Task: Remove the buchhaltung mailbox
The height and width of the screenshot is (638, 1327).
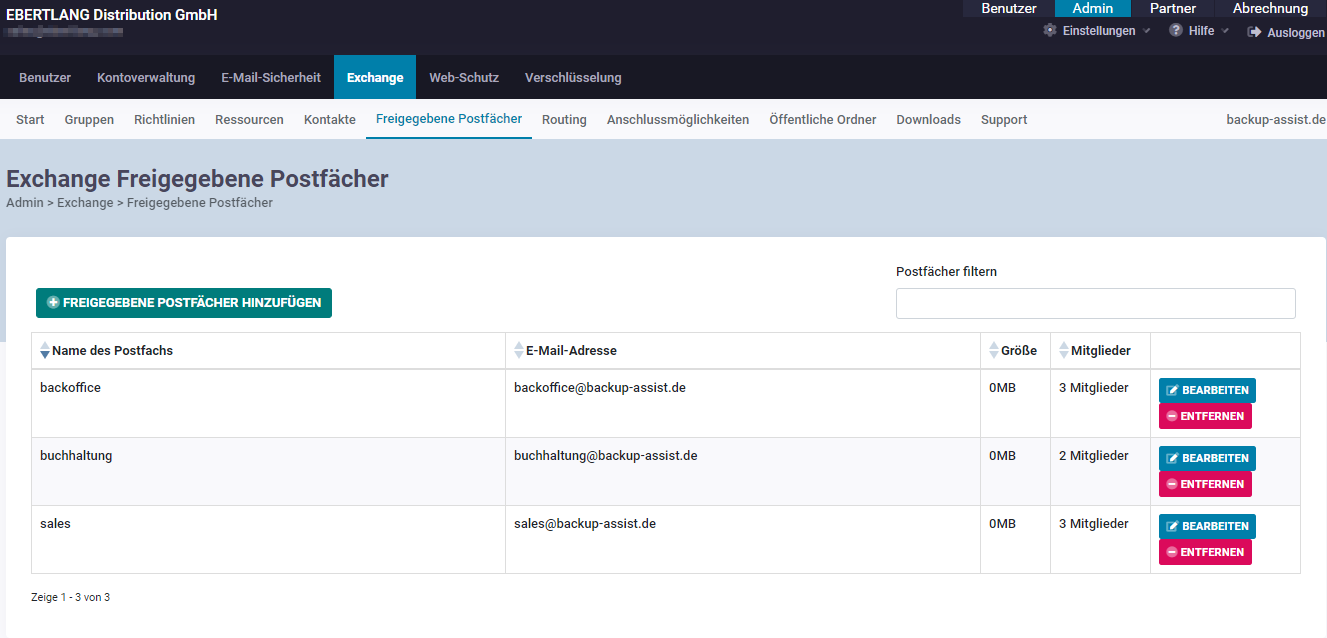Action: pyautogui.click(x=1204, y=484)
